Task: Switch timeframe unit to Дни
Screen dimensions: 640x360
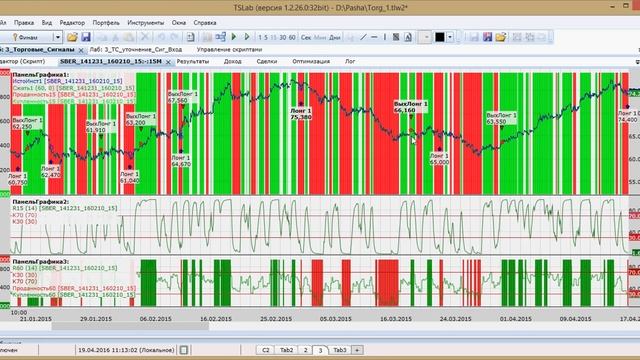Action: [x=335, y=37]
